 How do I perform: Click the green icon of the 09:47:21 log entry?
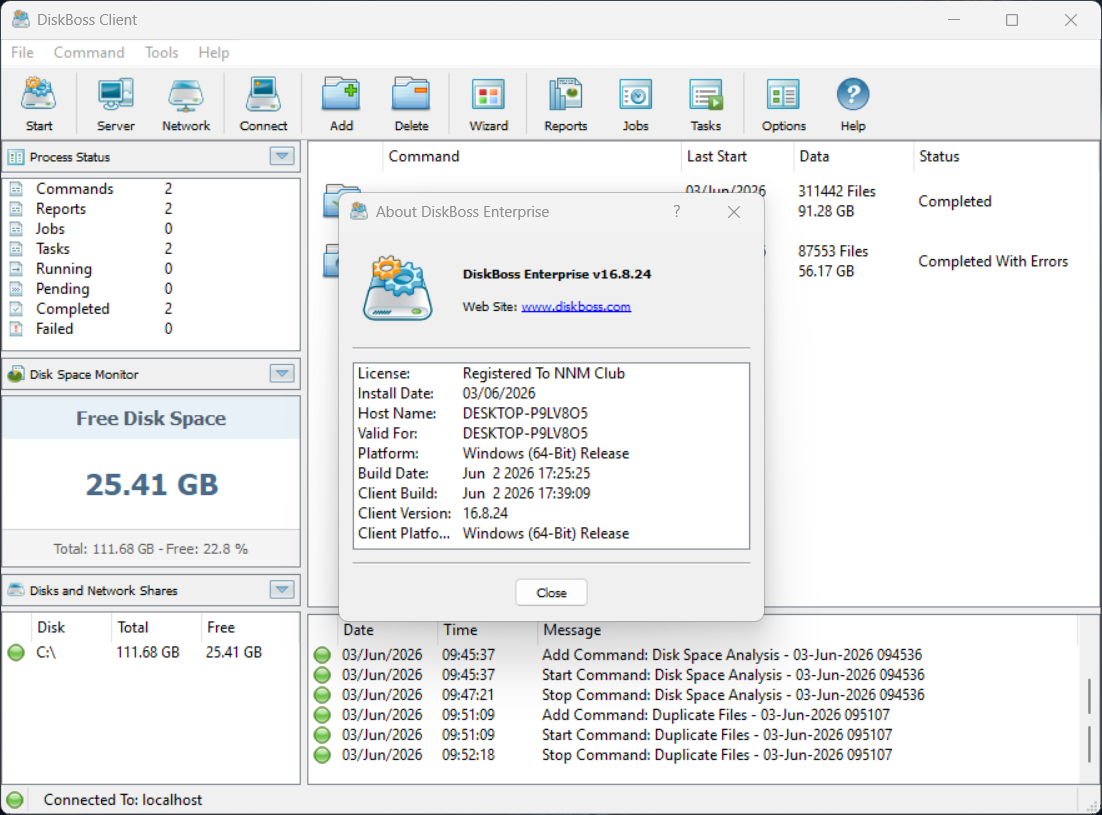point(322,695)
